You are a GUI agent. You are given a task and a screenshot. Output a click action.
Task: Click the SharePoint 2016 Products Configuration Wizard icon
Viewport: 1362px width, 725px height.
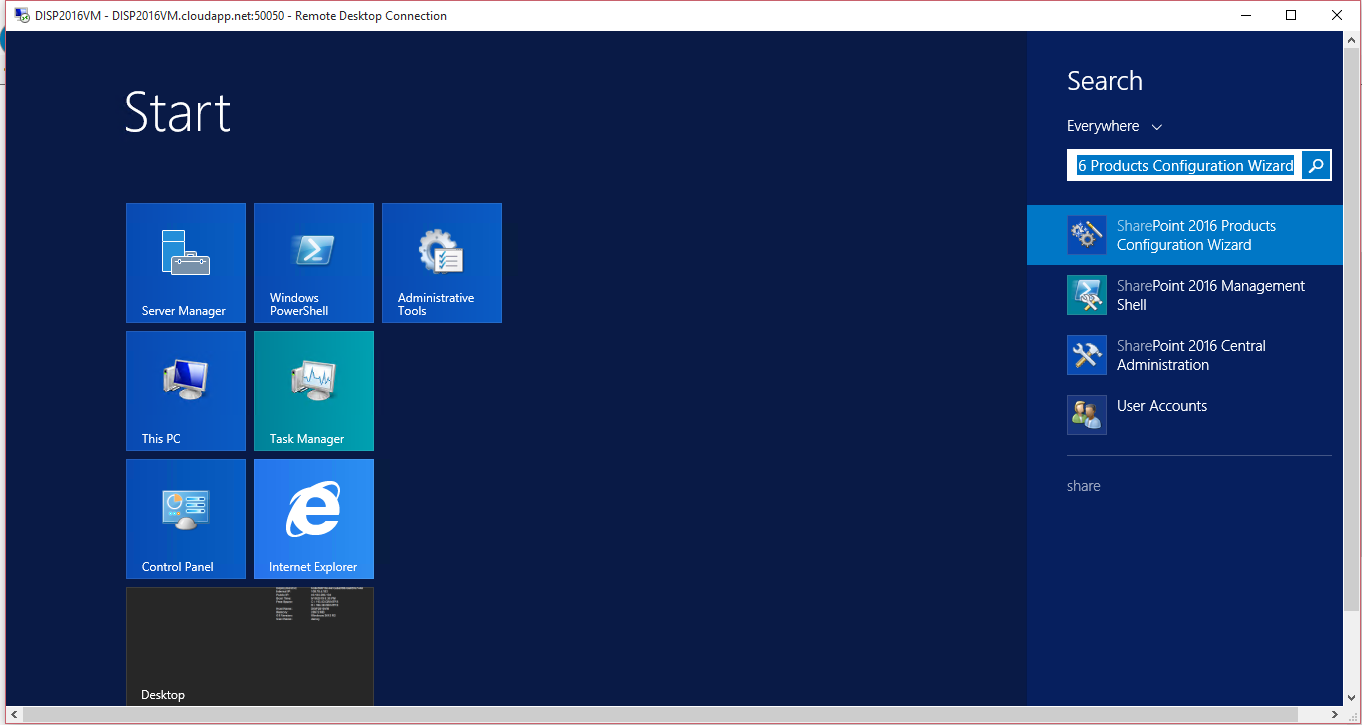point(1087,235)
